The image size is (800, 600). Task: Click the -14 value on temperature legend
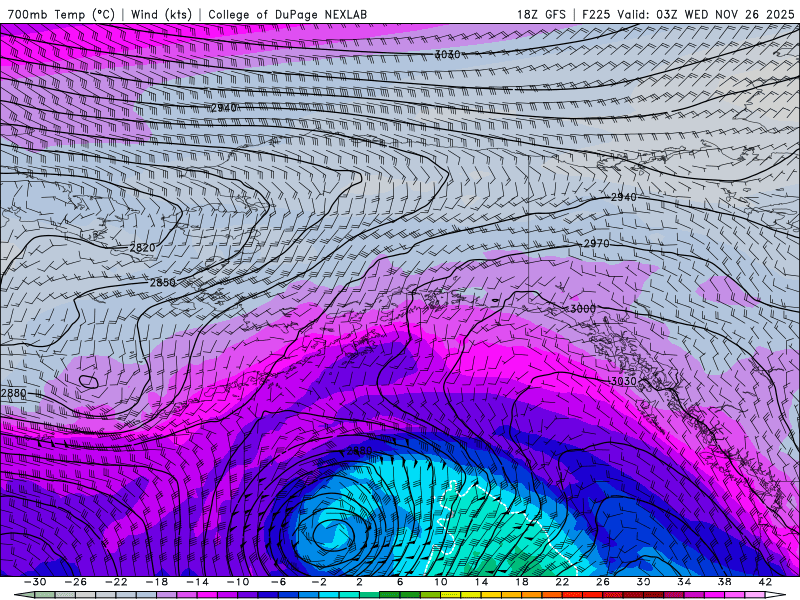point(197,582)
